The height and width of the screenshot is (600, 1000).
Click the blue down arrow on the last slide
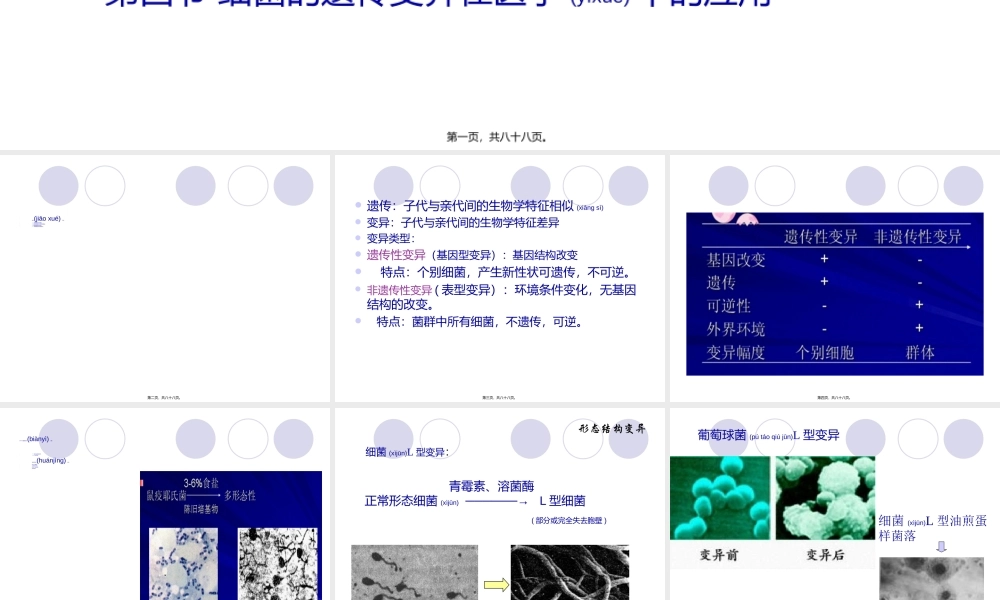(x=940, y=547)
